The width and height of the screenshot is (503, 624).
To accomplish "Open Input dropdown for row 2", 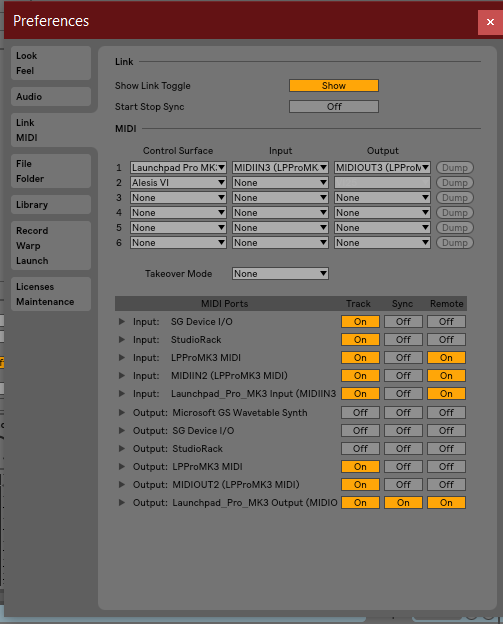I will [280, 183].
